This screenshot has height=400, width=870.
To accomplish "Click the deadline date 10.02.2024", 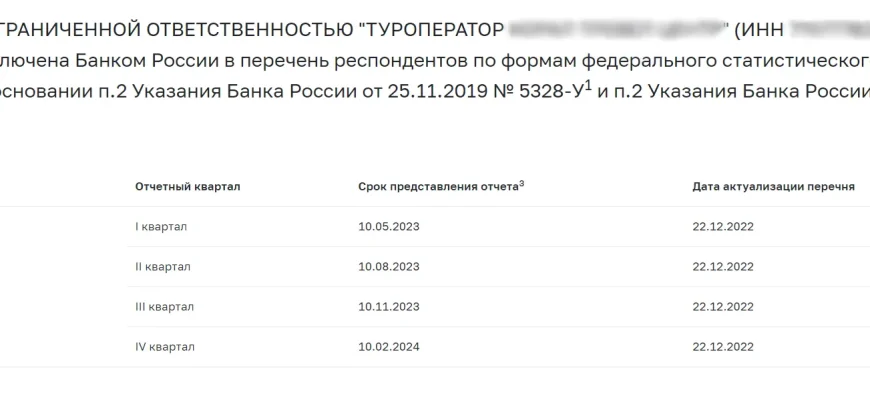I will (x=388, y=347).
